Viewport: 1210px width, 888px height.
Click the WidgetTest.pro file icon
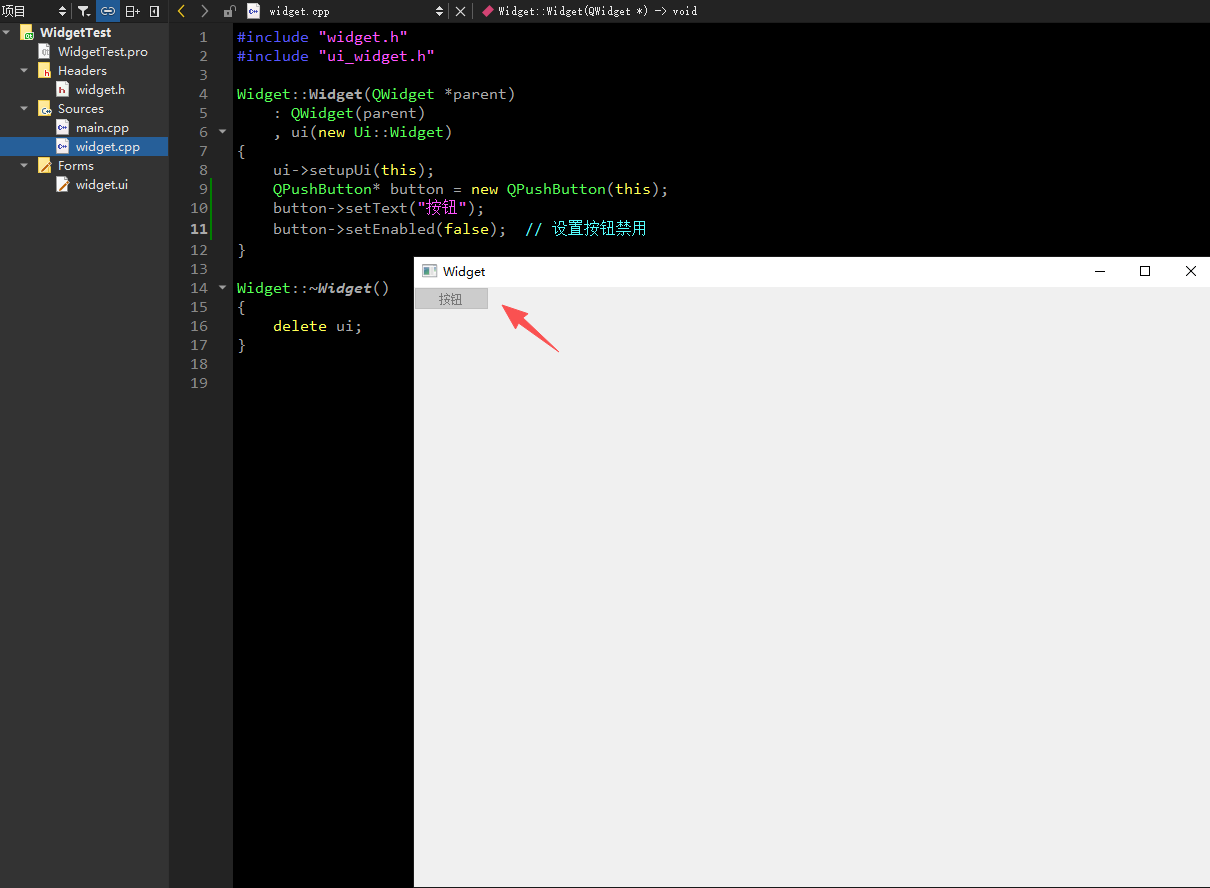tap(44, 52)
